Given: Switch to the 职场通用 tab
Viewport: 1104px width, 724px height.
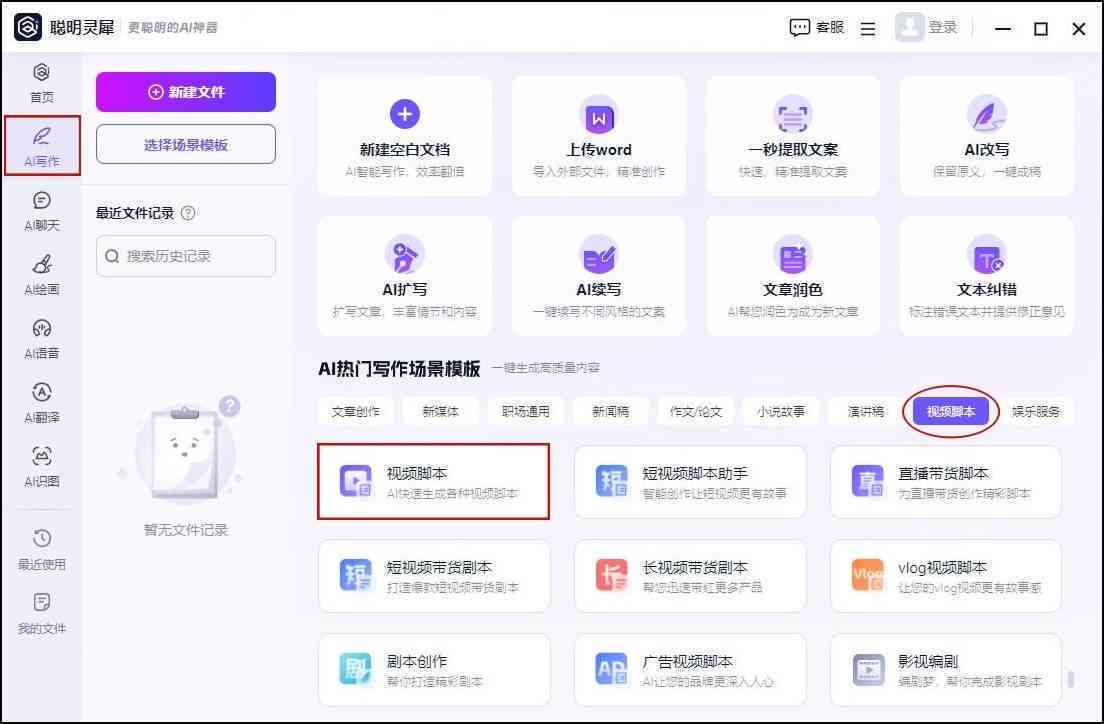Looking at the screenshot, I should (x=526, y=411).
